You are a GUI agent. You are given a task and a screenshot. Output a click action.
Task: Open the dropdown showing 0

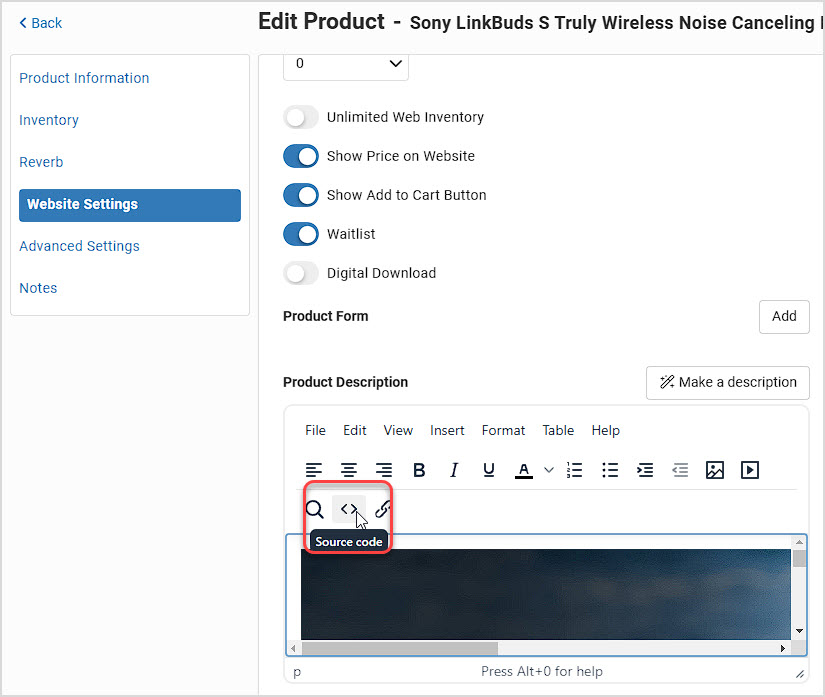click(x=346, y=66)
